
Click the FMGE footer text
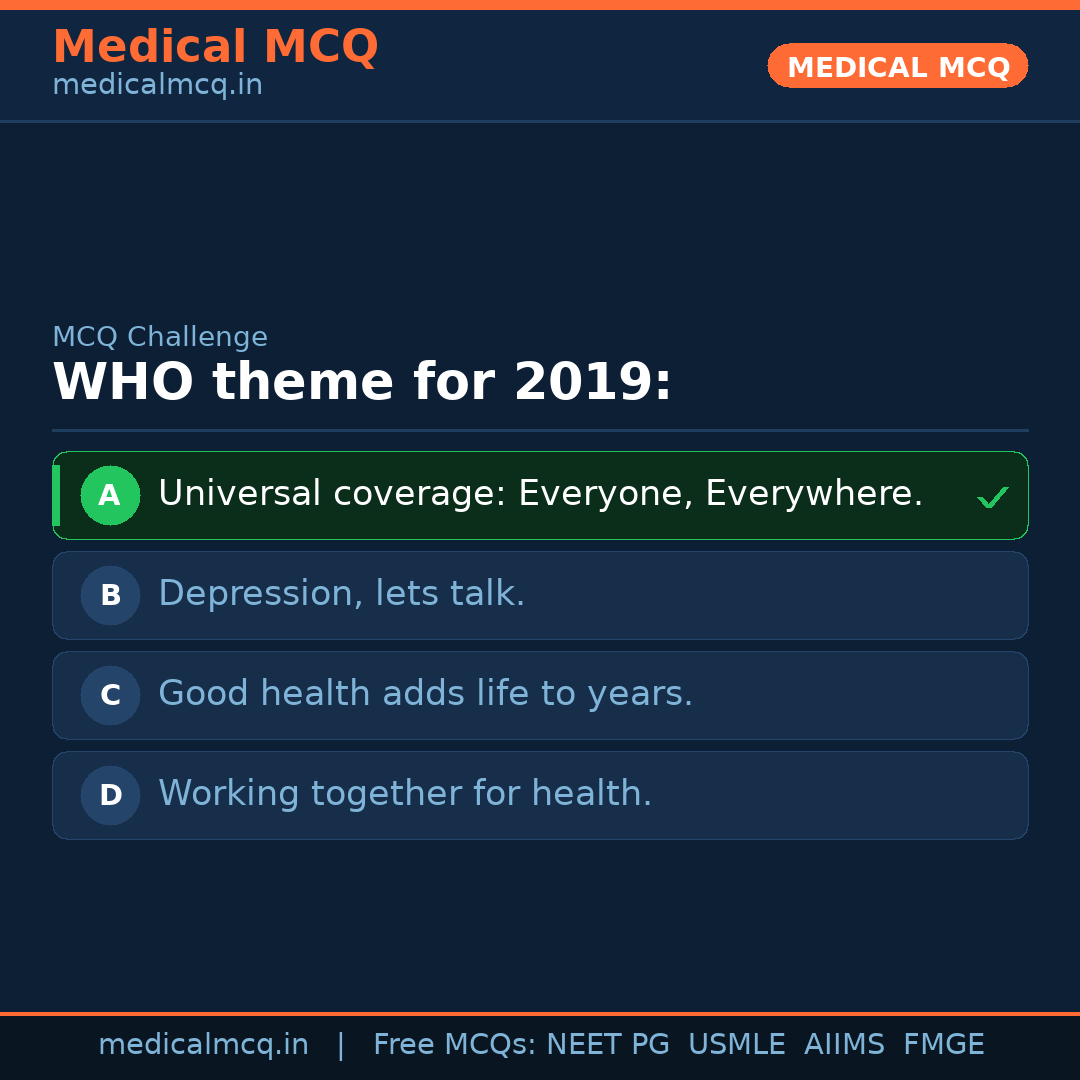(x=943, y=1045)
